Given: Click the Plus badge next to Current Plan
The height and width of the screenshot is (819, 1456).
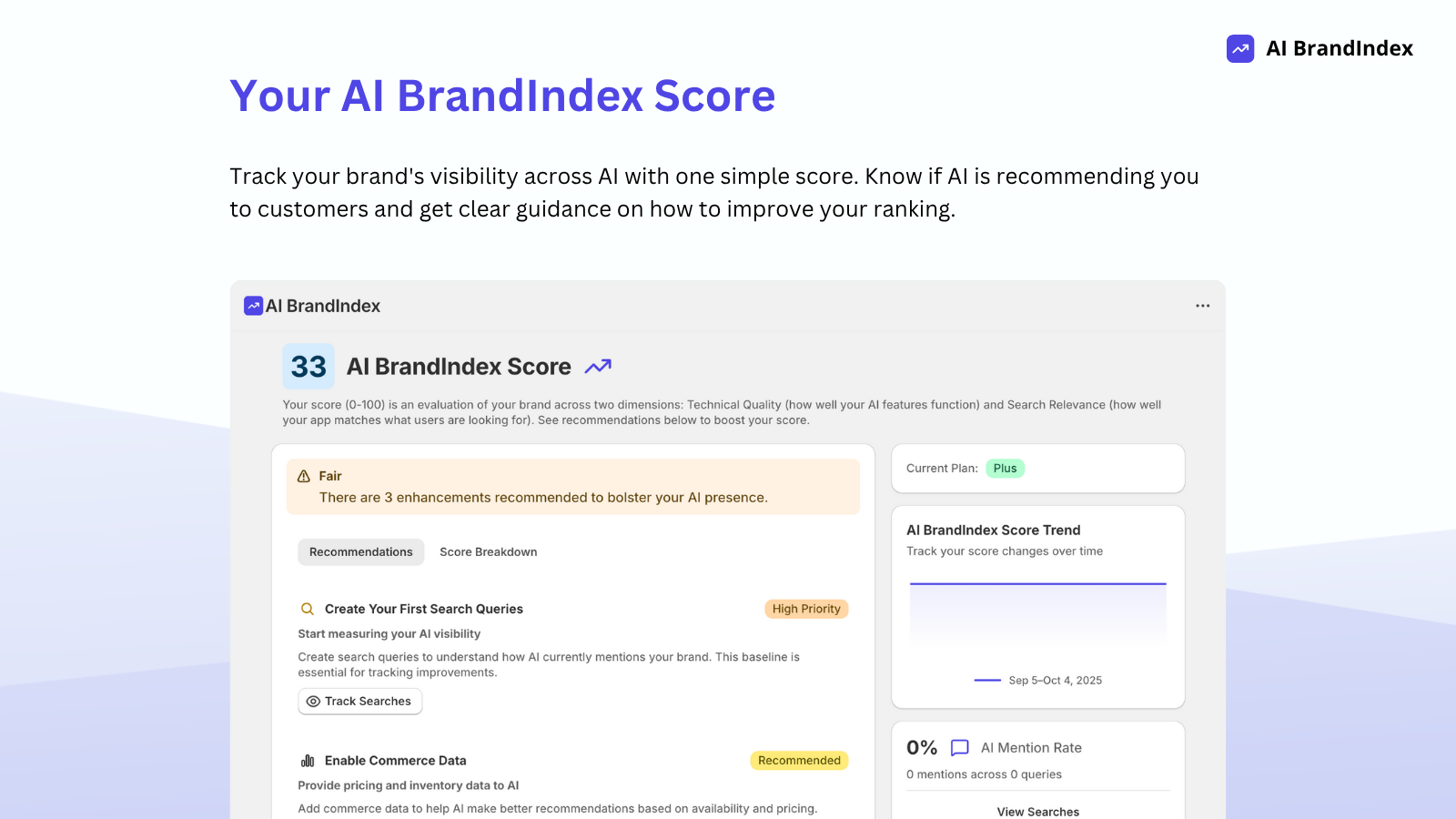Looking at the screenshot, I should coord(1005,468).
